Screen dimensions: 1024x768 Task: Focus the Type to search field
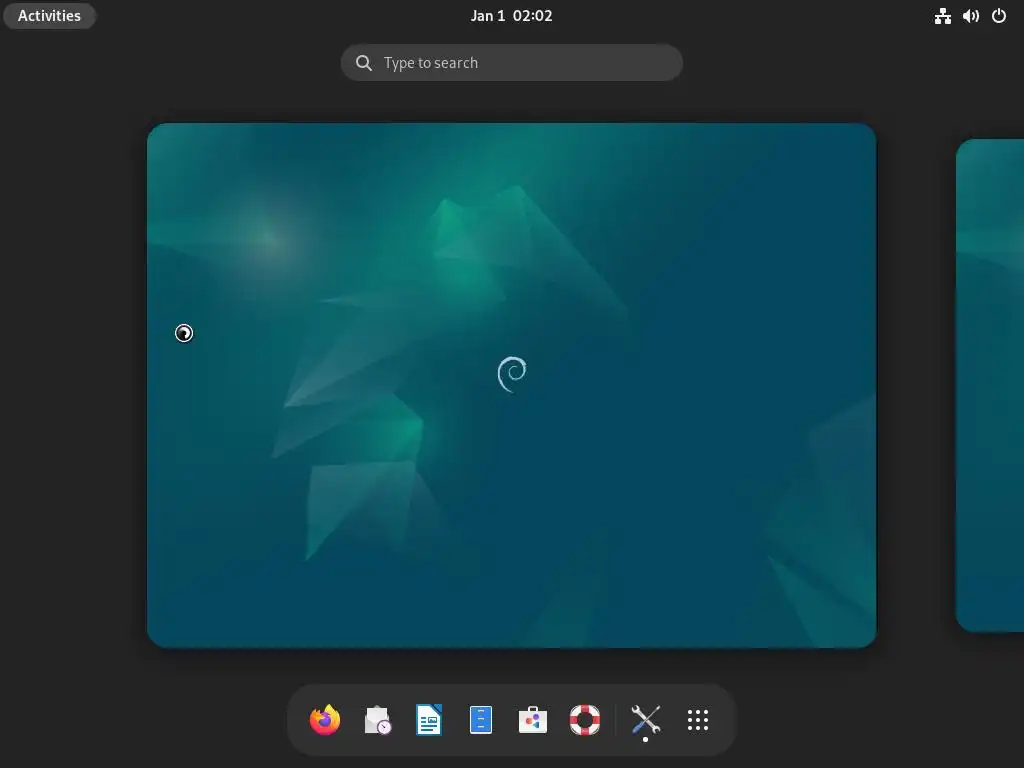click(x=511, y=63)
